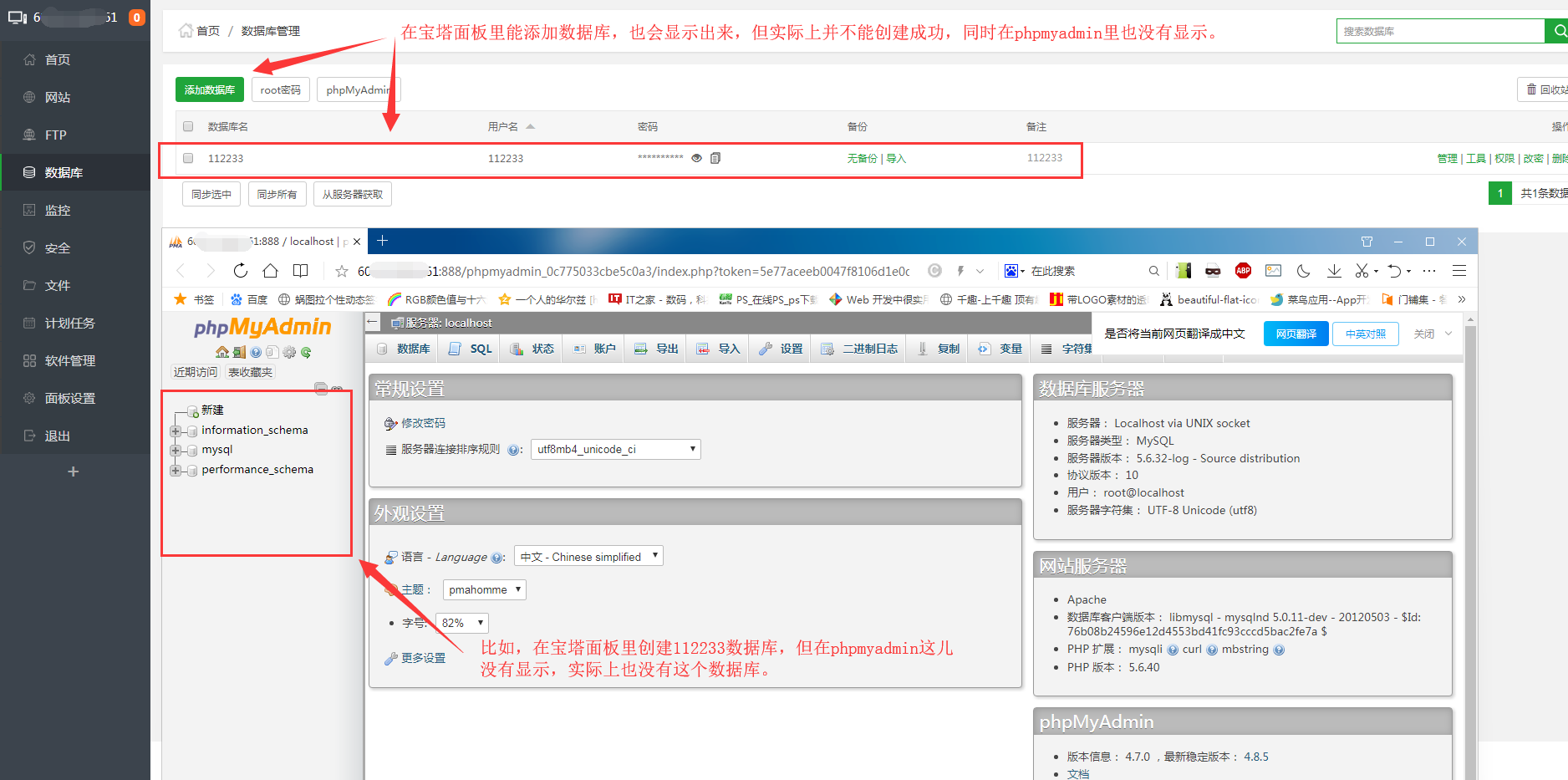Click the blue 网页翻译 button
Viewport: 1568px width, 780px height.
pyautogui.click(x=1296, y=334)
